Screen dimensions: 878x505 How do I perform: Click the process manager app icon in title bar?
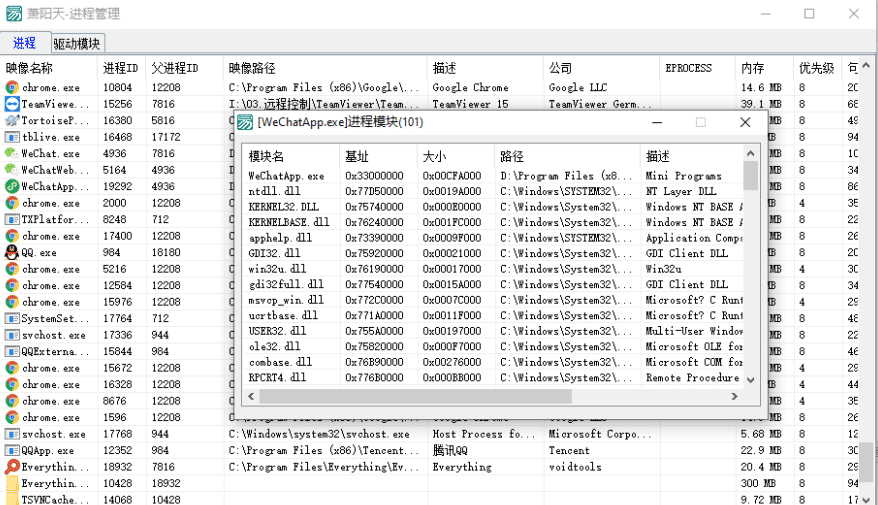click(x=14, y=13)
